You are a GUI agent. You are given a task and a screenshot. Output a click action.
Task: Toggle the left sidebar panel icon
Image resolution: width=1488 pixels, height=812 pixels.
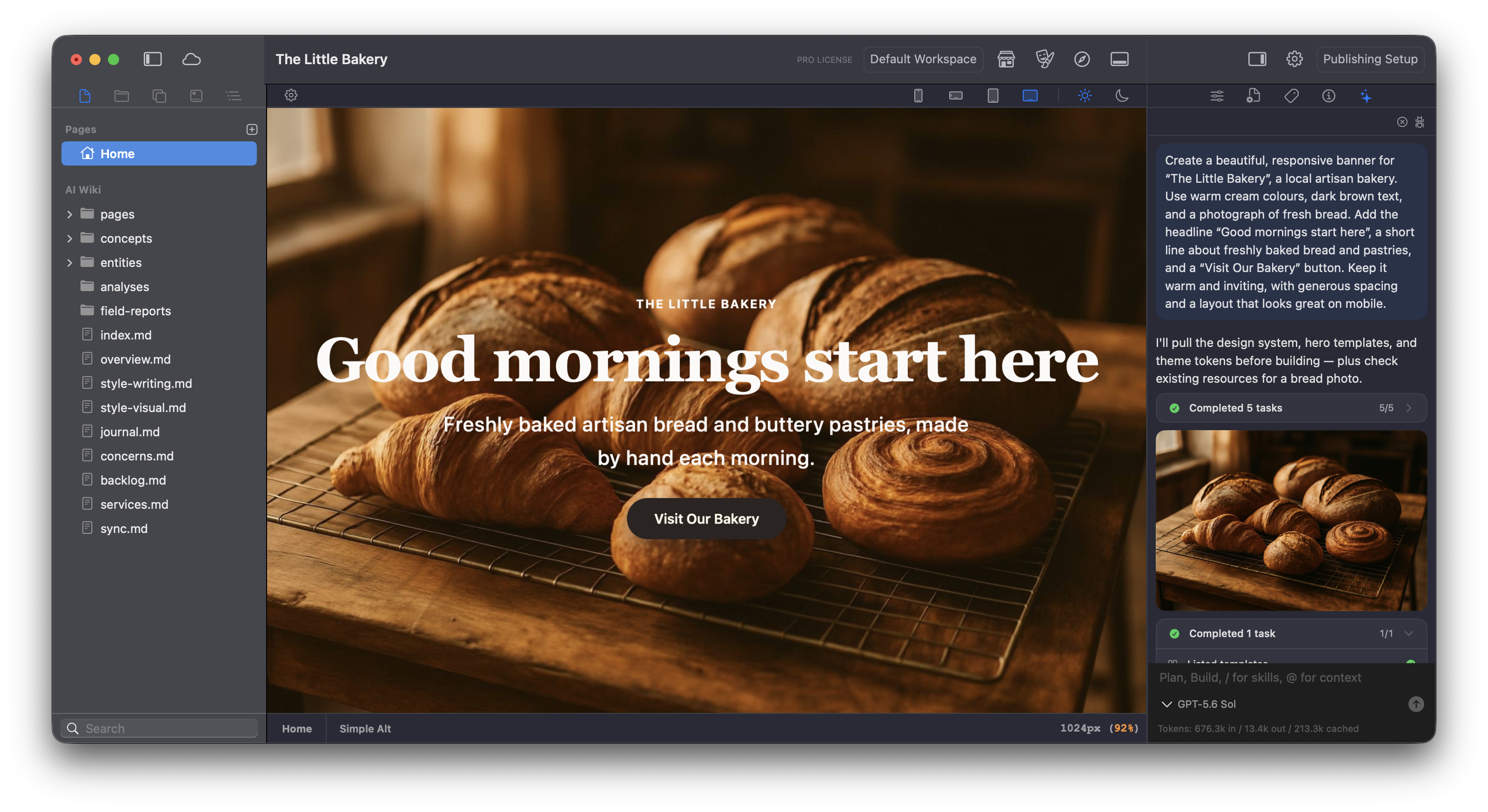153,59
